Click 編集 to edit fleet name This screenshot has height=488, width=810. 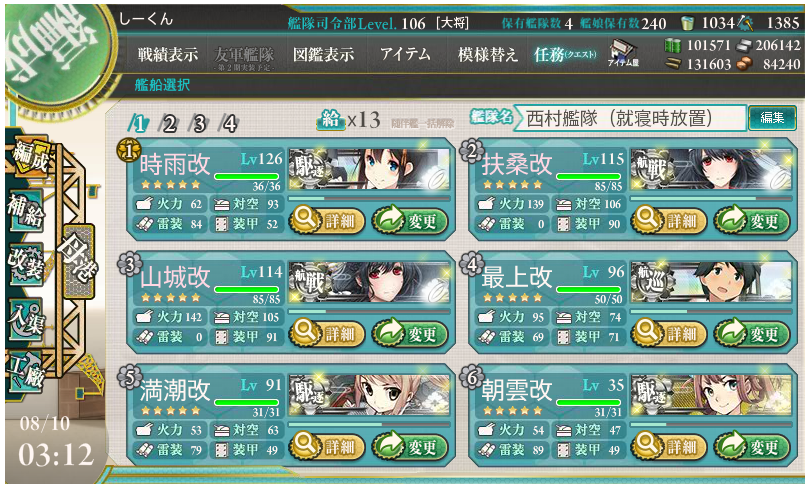tap(772, 118)
